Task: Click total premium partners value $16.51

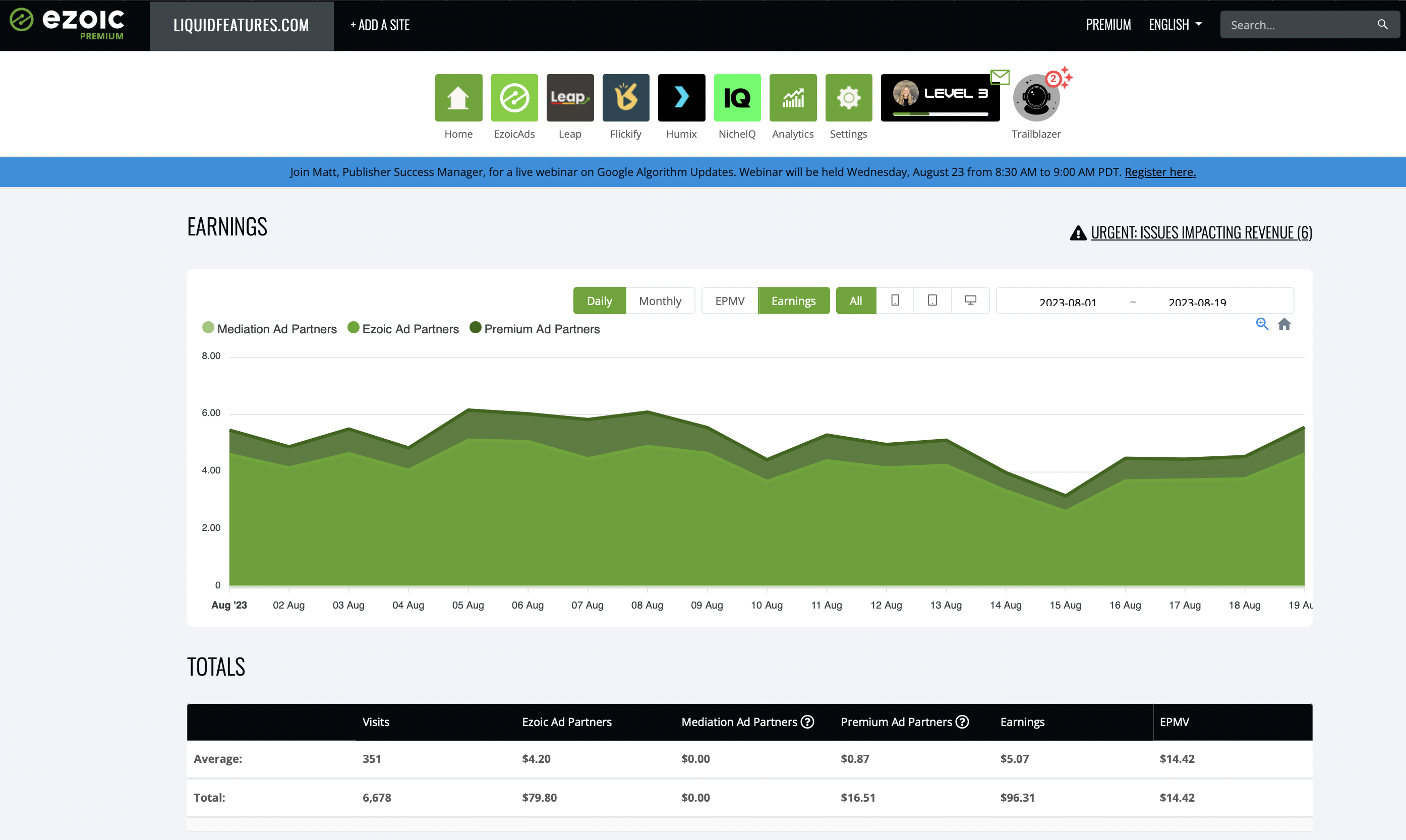Action: pyautogui.click(x=858, y=797)
